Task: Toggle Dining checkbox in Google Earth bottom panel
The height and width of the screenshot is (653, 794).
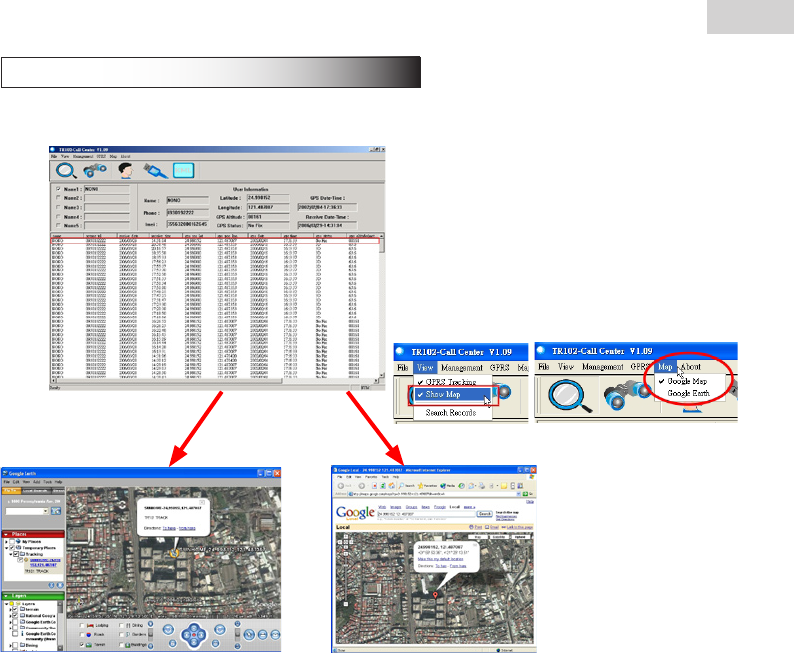Action: (122, 625)
